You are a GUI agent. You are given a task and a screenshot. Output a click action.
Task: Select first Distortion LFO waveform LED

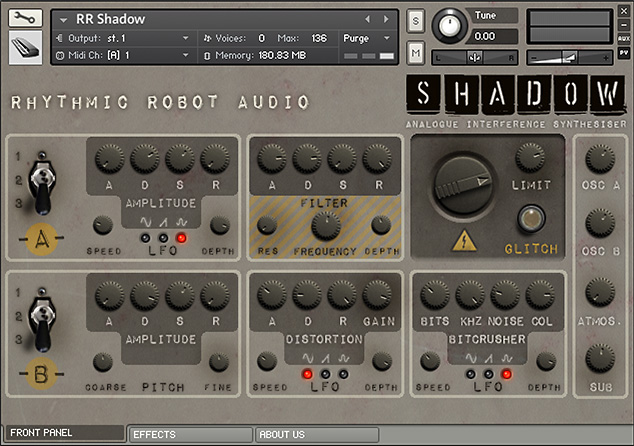coord(308,375)
